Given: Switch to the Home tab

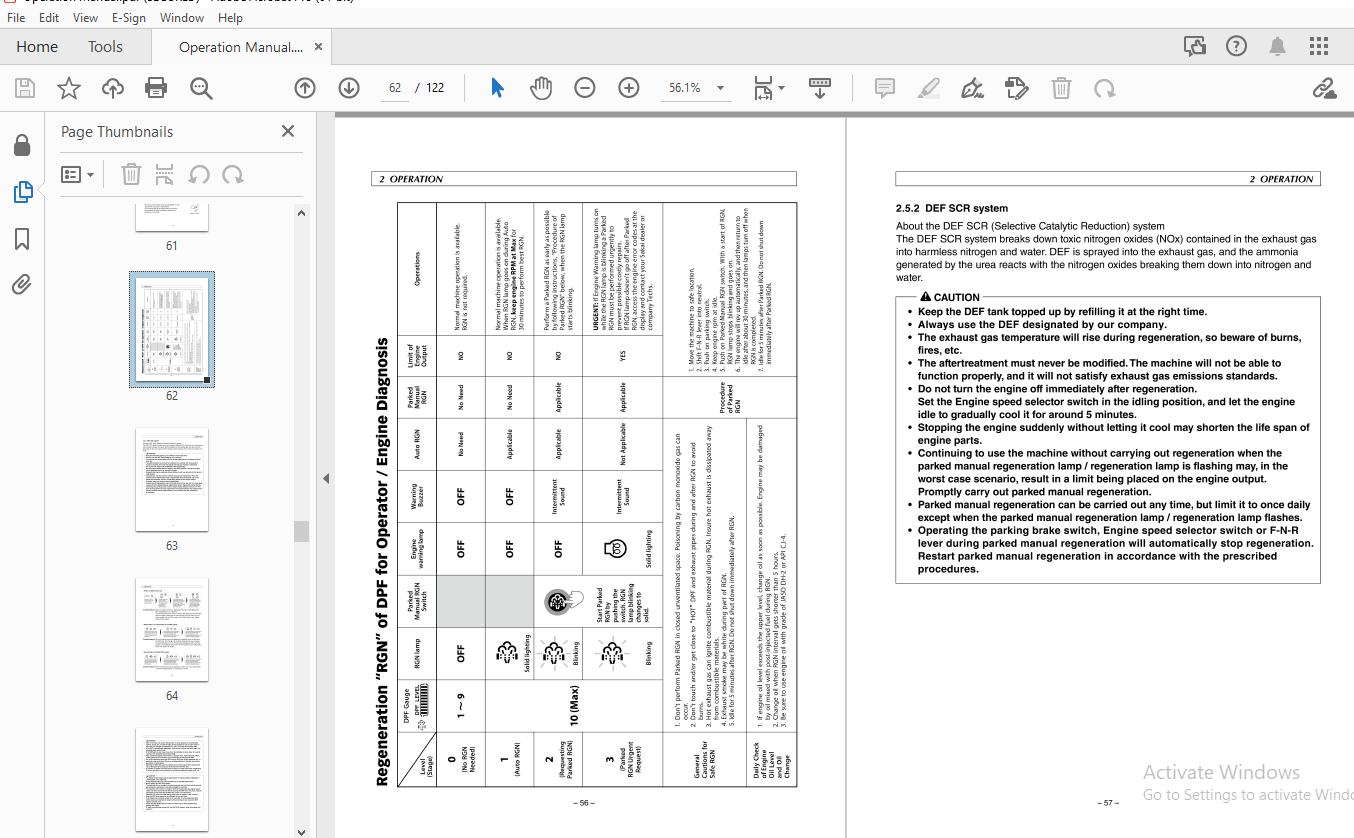Looking at the screenshot, I should tap(37, 47).
